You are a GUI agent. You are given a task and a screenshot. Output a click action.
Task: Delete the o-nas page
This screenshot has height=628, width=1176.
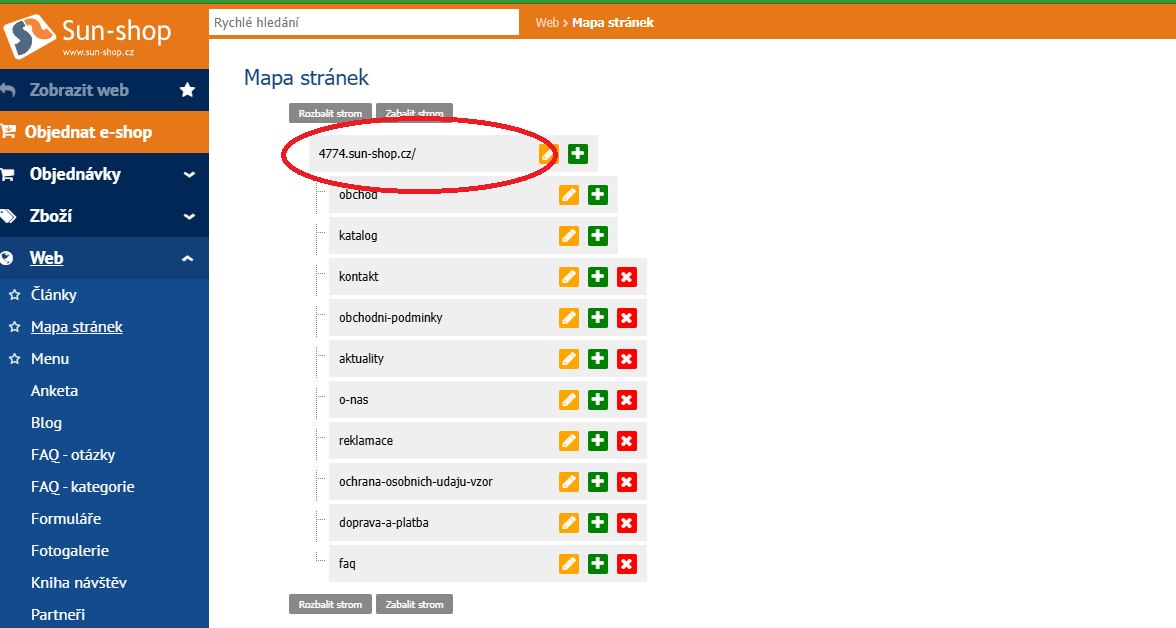(627, 400)
